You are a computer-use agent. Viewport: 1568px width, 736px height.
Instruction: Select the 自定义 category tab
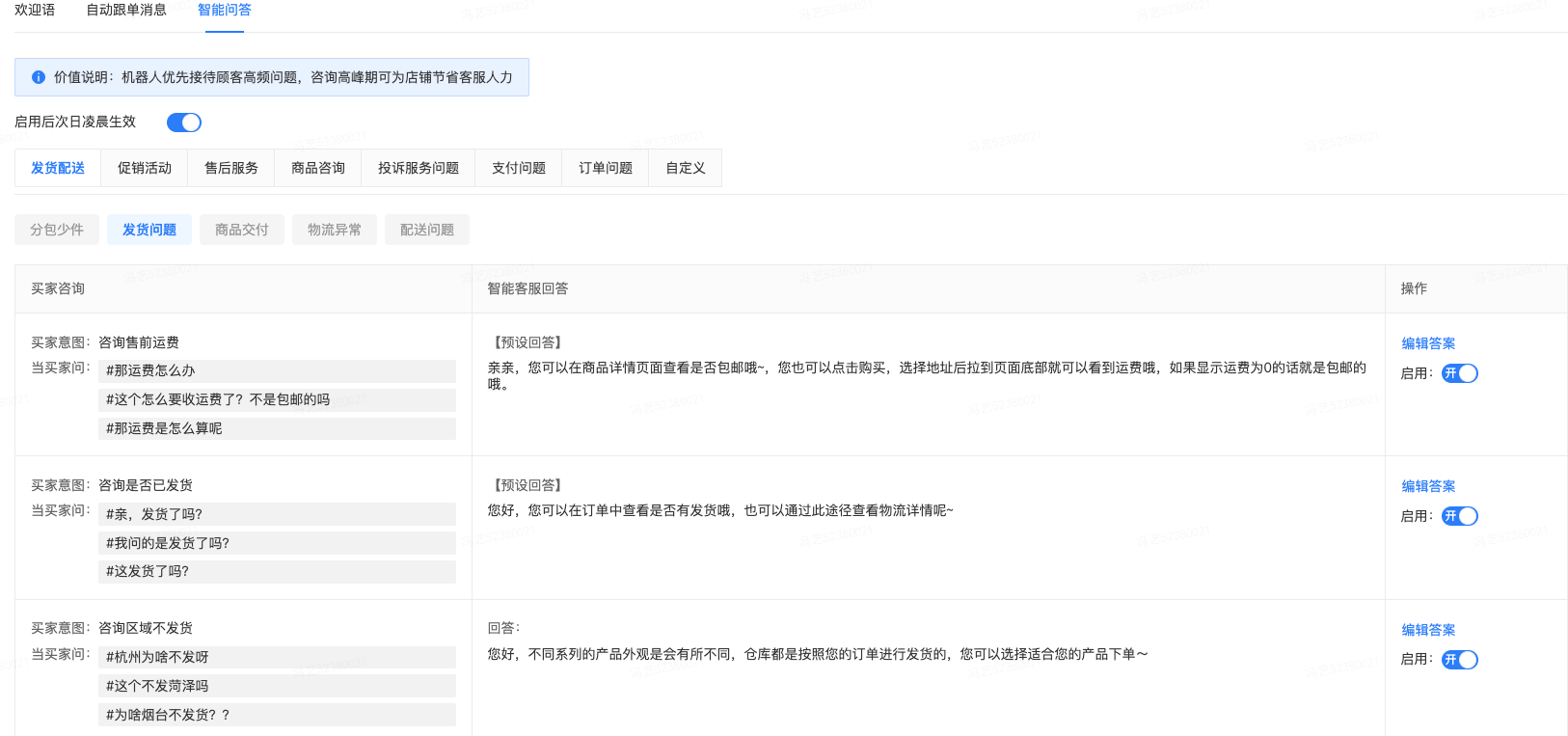tap(686, 168)
